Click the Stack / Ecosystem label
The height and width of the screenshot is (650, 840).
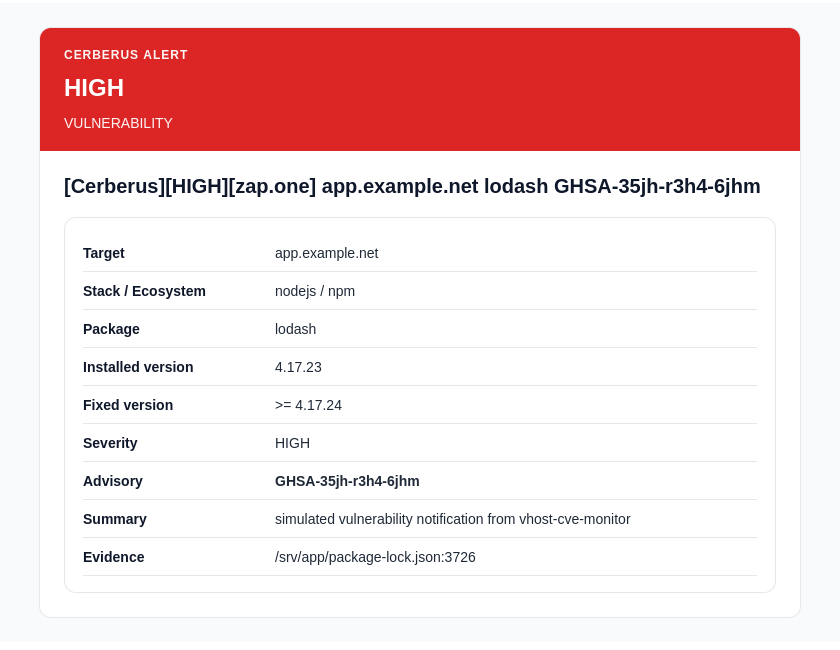click(x=144, y=291)
